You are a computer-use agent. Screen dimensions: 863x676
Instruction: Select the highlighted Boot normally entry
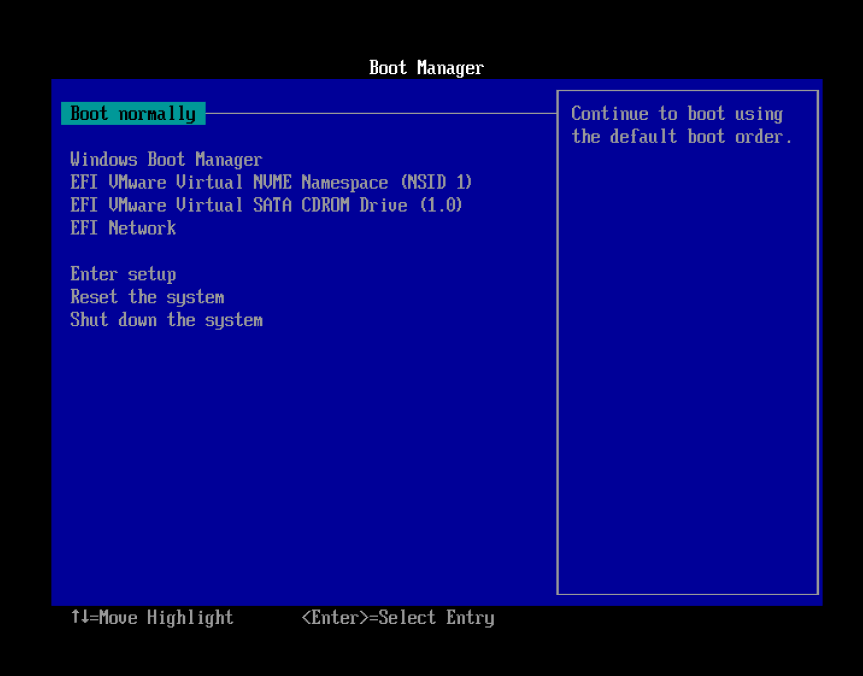tap(133, 113)
